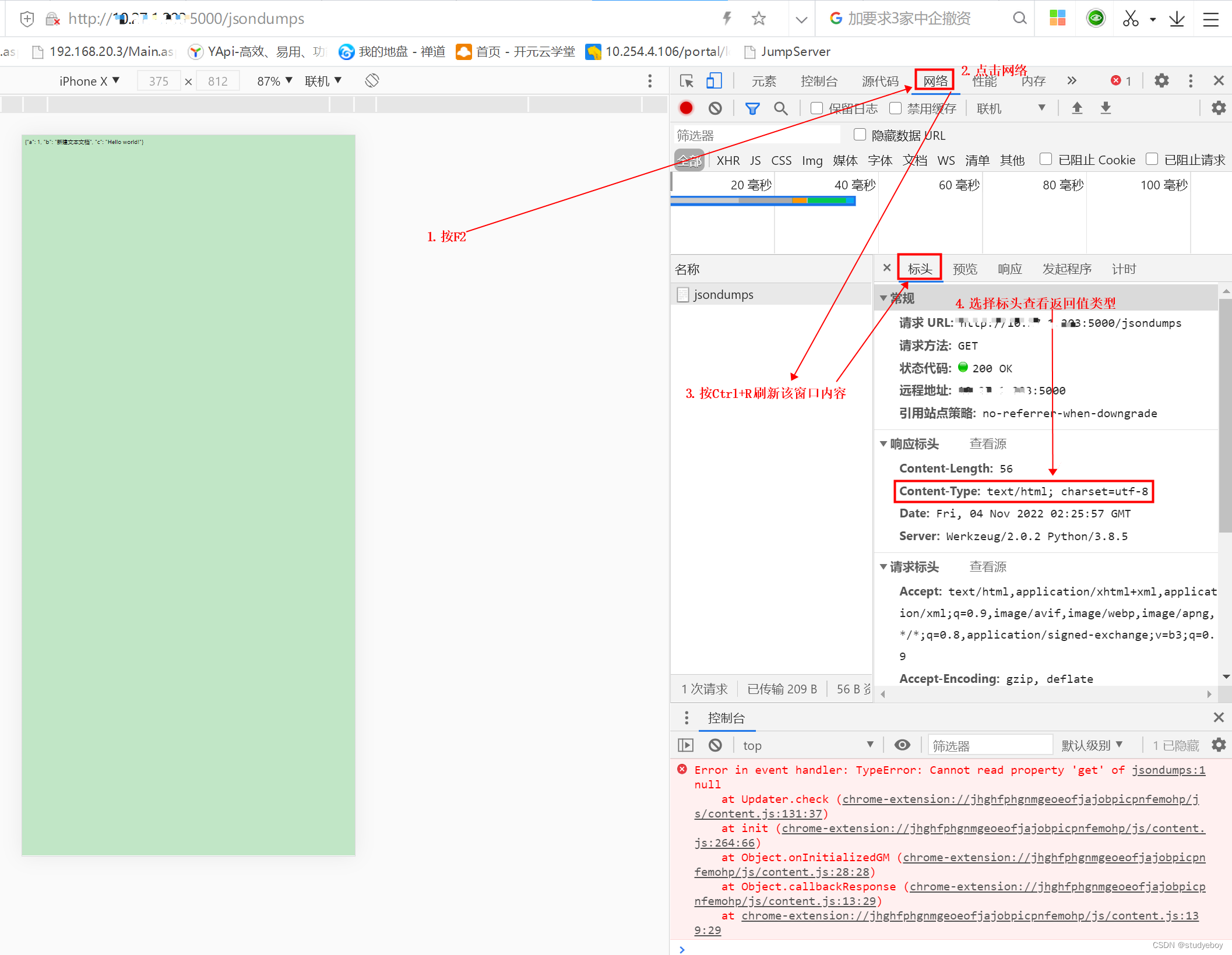Click the red record network log button

[686, 108]
